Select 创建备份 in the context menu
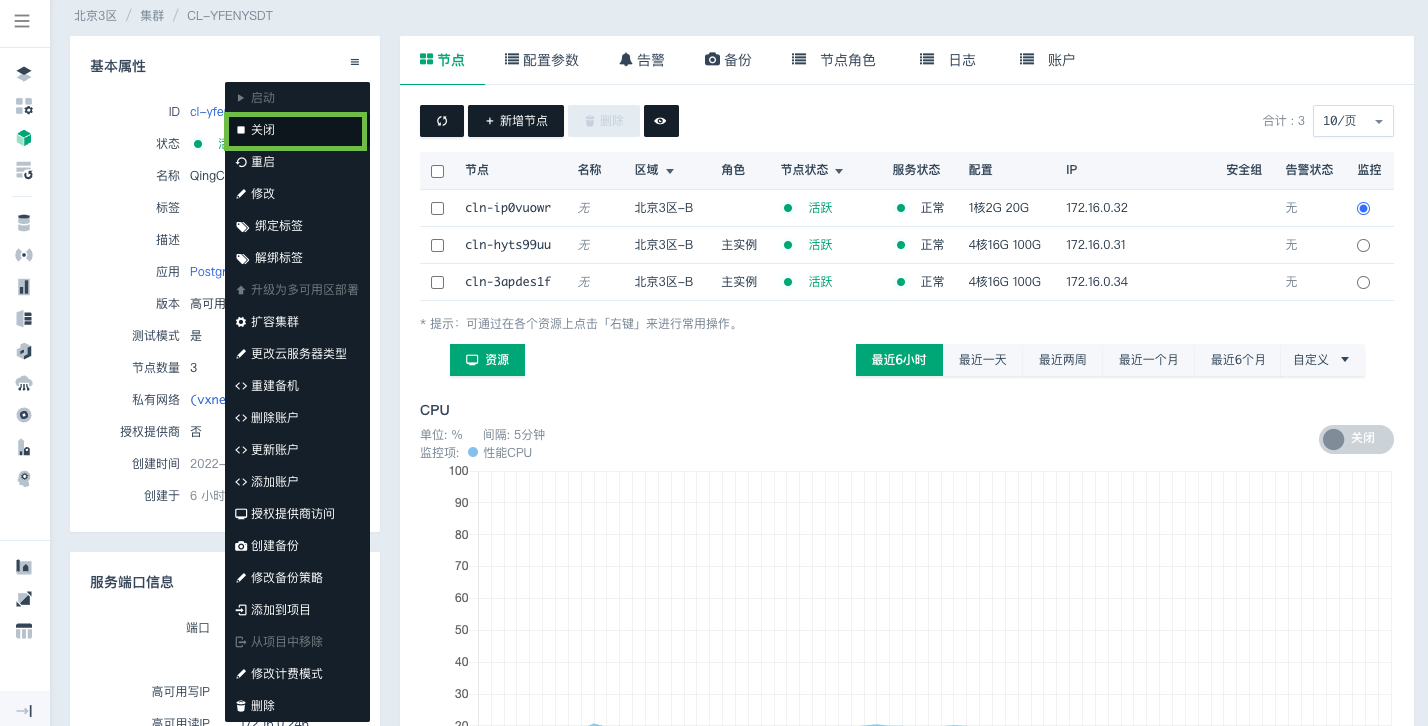1428x726 pixels. [297, 546]
